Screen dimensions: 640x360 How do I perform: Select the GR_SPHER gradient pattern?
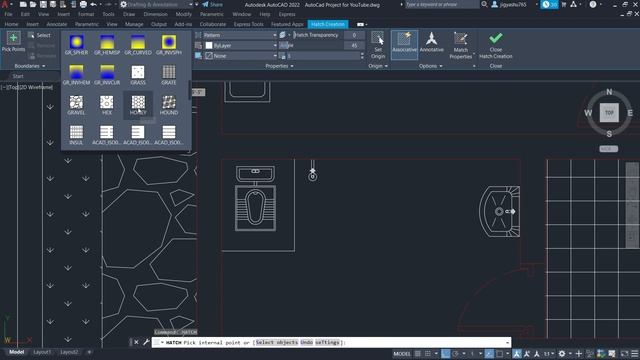tap(76, 45)
